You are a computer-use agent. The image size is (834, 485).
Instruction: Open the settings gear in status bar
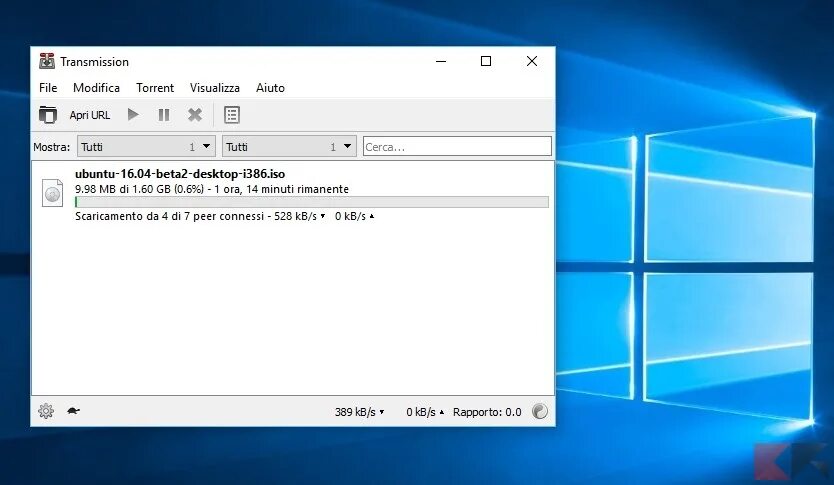tap(46, 411)
